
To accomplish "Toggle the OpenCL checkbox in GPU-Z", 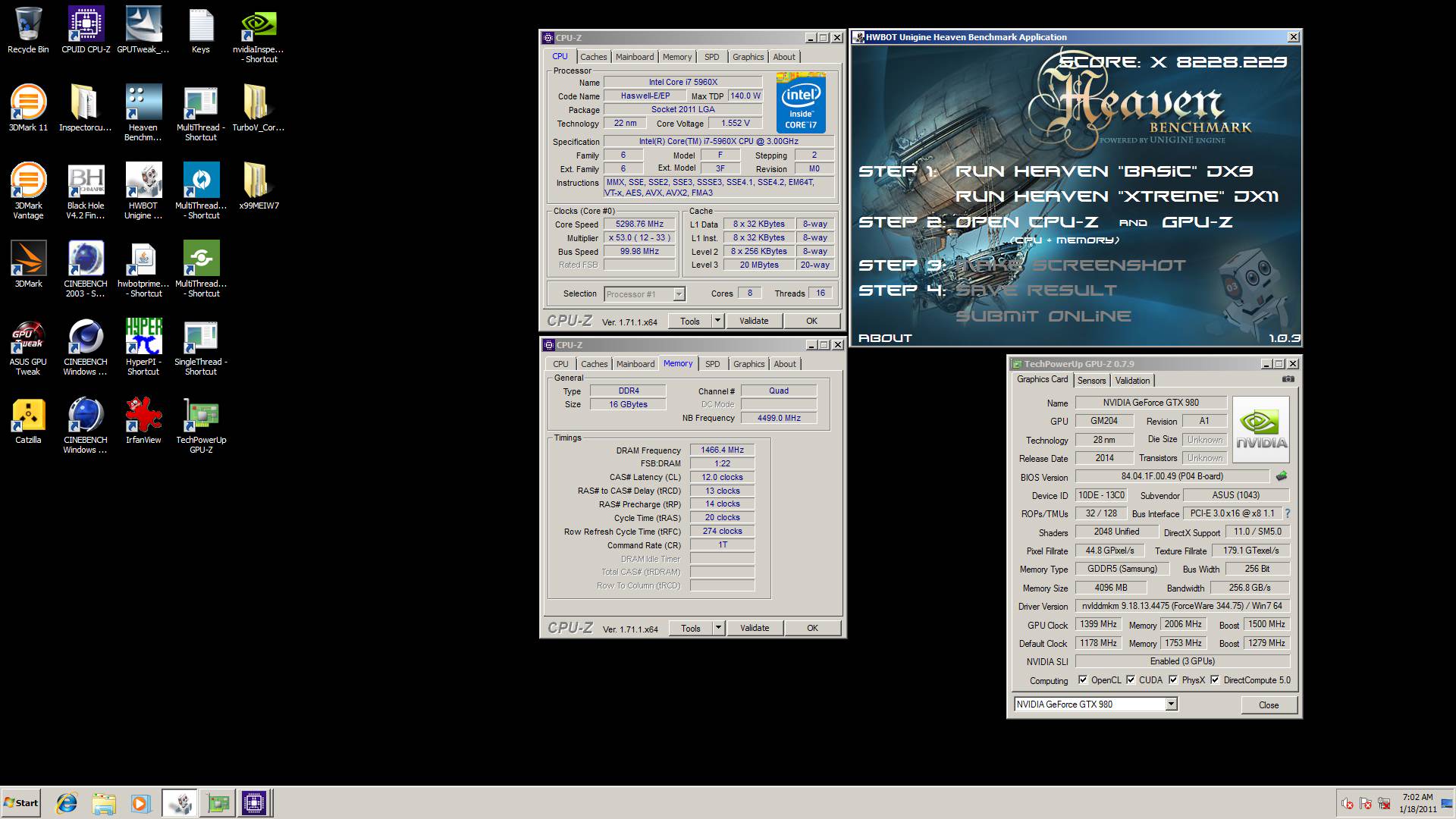I will point(1082,679).
